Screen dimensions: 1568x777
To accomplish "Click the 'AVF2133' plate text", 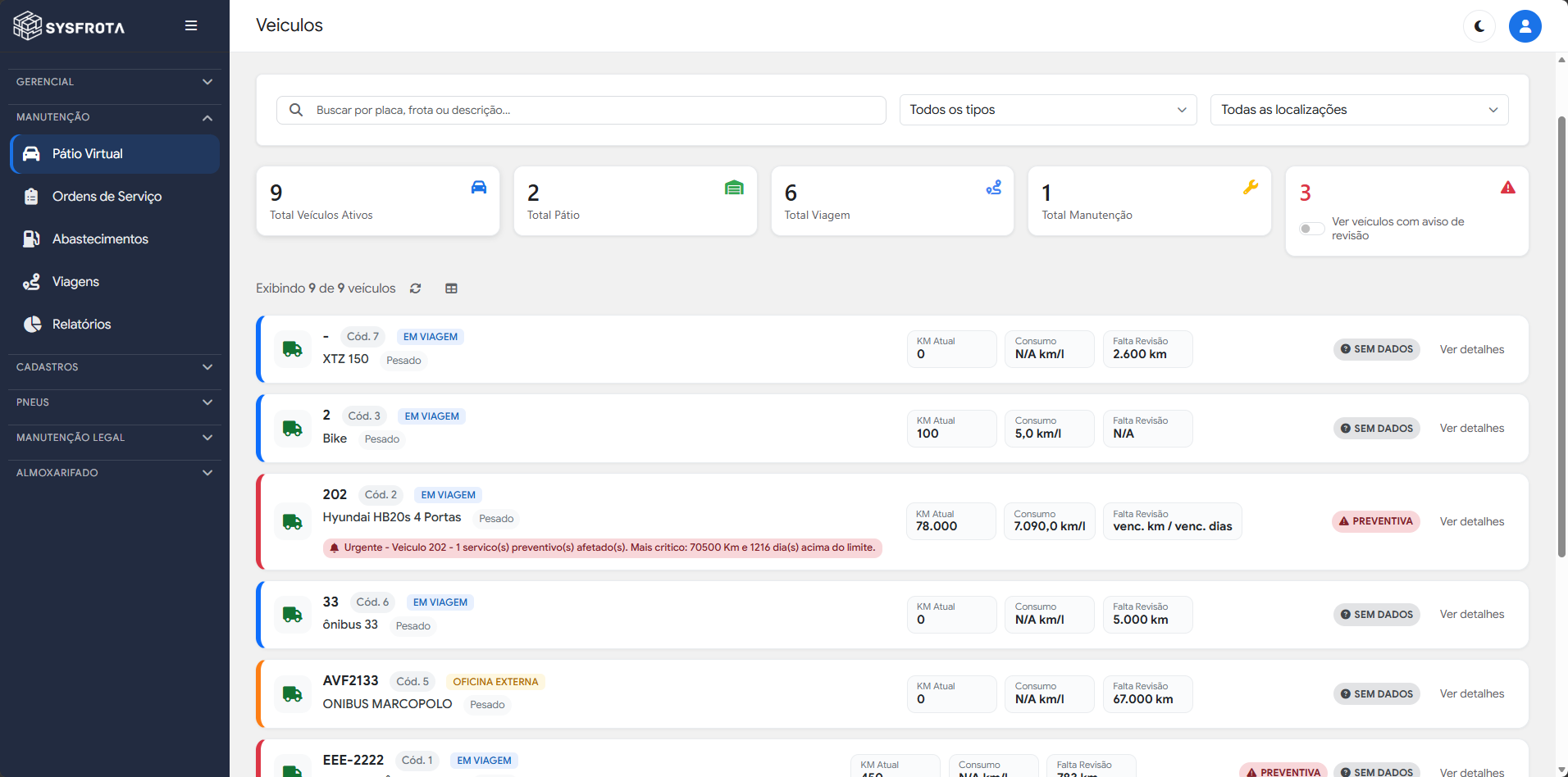I will 351,681.
